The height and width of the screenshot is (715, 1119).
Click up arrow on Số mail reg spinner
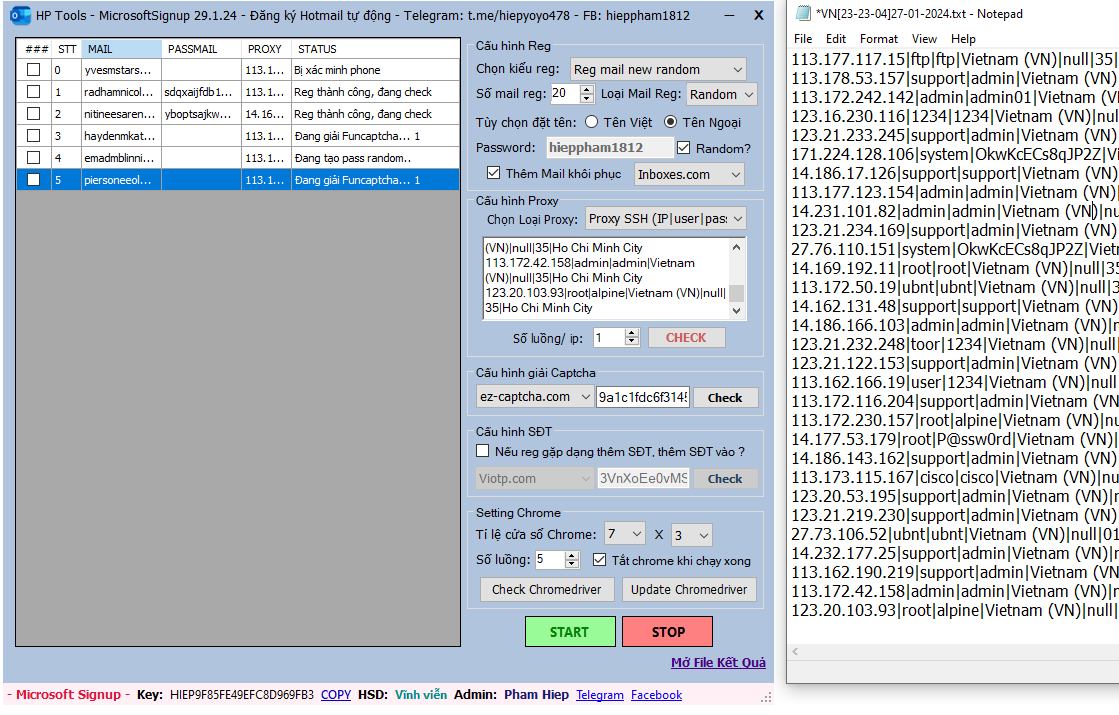[586, 89]
